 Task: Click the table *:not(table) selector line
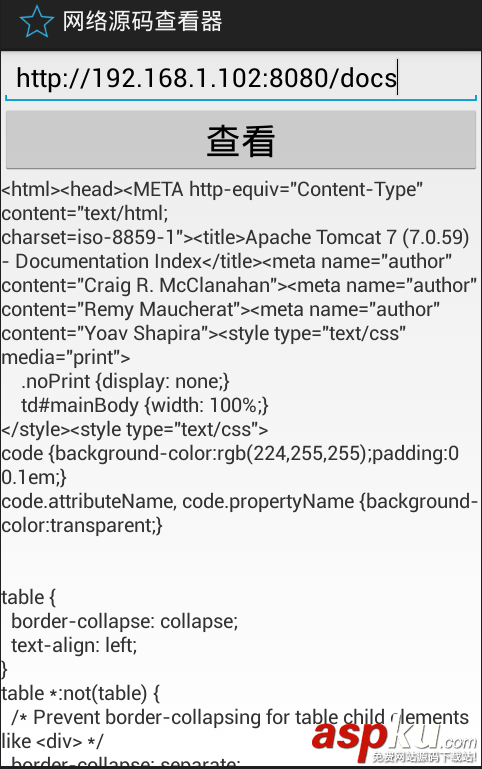coord(80,694)
